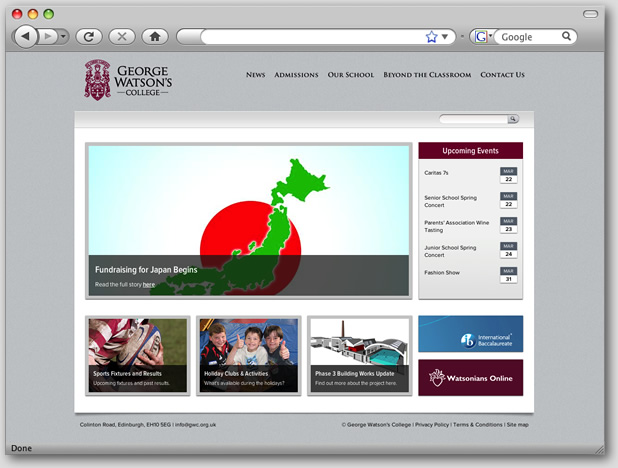Open the back/forward history dropdown arrow
Viewport: 618px width, 468px height.
click(x=64, y=36)
